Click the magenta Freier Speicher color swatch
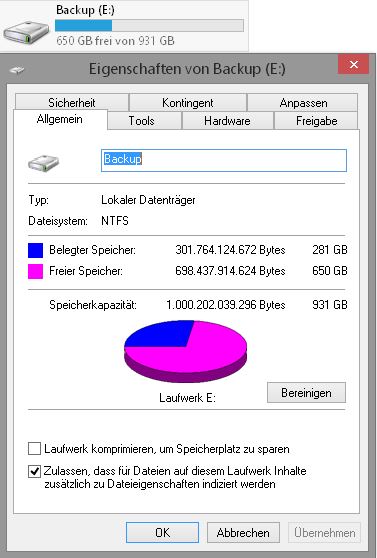 pos(35,271)
